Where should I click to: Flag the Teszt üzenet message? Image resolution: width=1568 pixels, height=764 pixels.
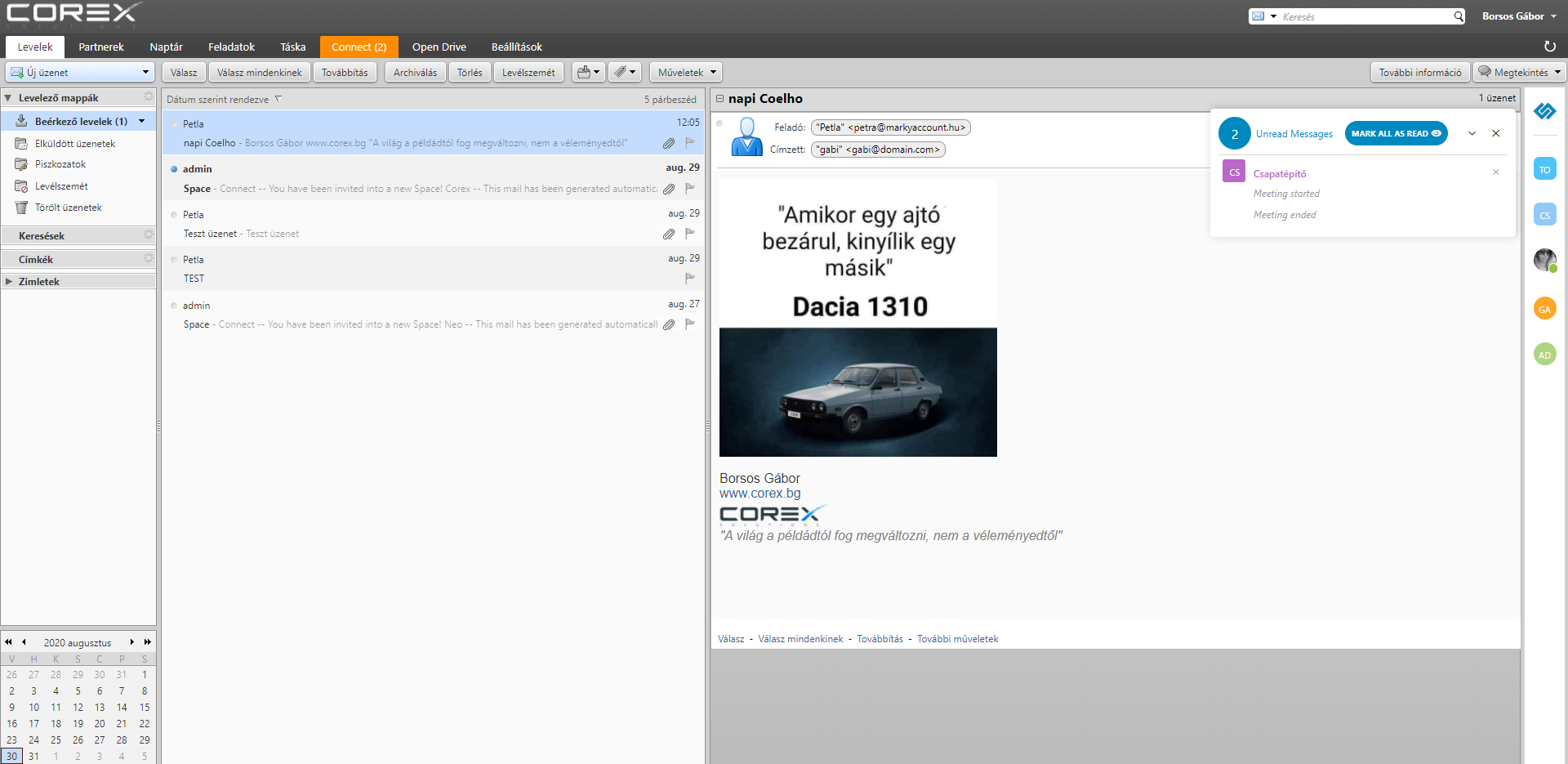coord(690,233)
